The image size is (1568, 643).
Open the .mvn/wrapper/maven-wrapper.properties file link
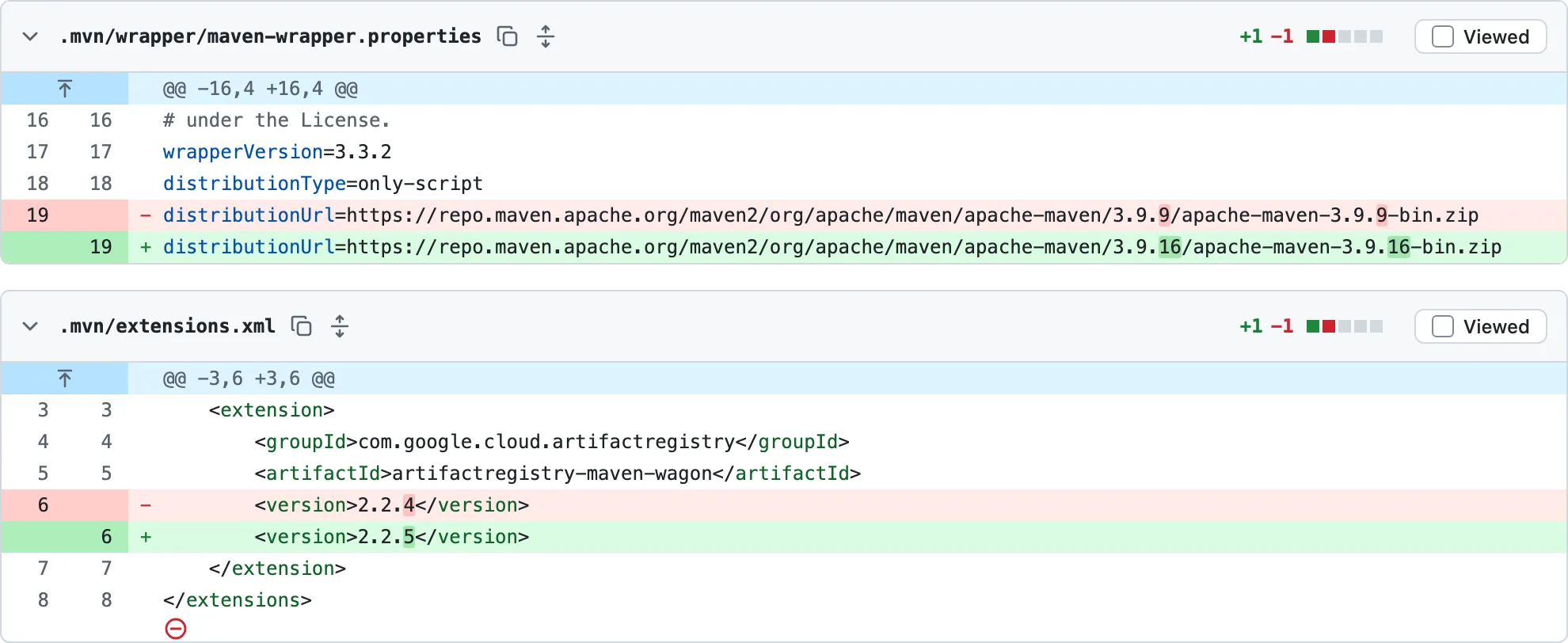pyautogui.click(x=270, y=36)
